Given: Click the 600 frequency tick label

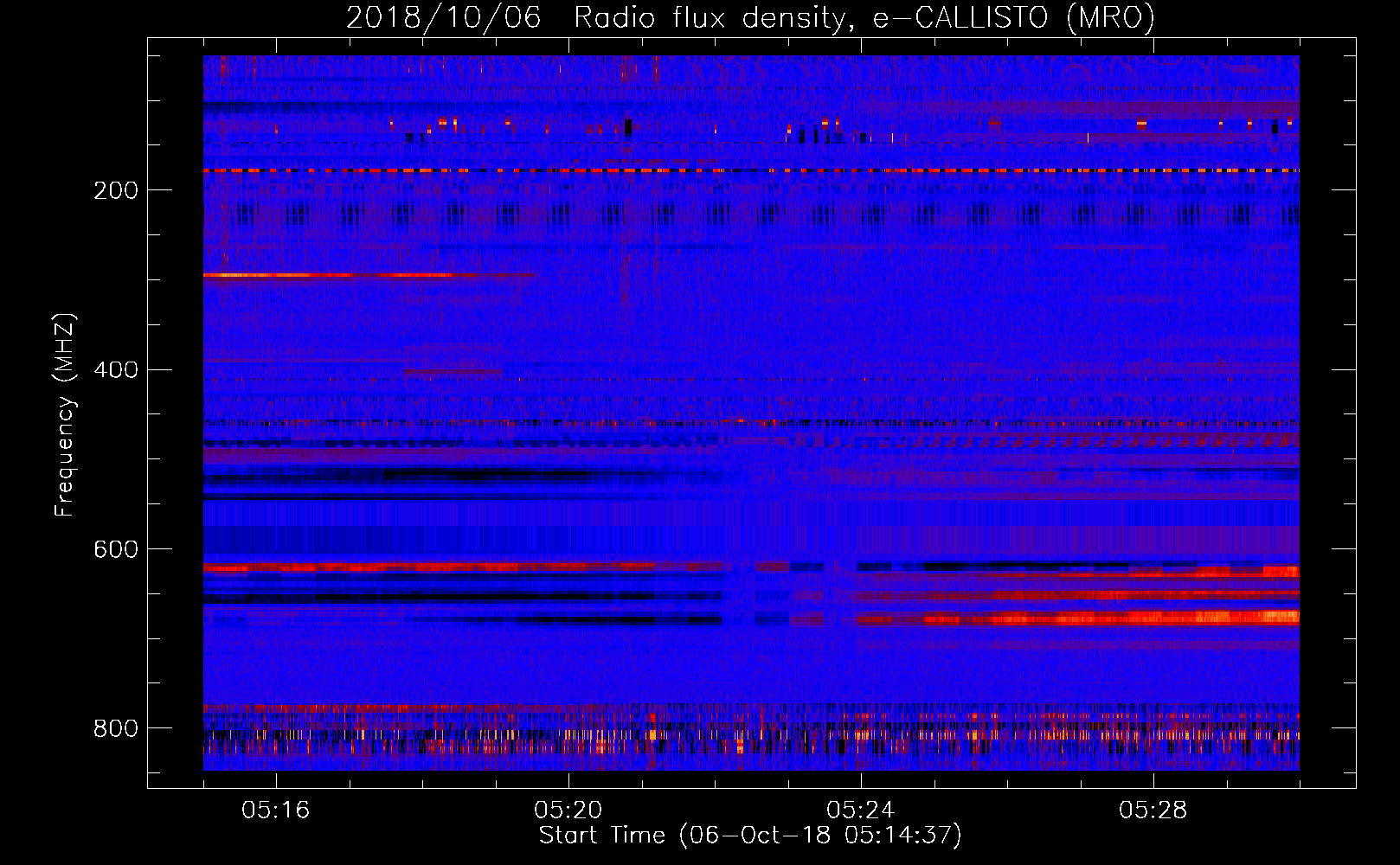Looking at the screenshot, I should tap(116, 550).
